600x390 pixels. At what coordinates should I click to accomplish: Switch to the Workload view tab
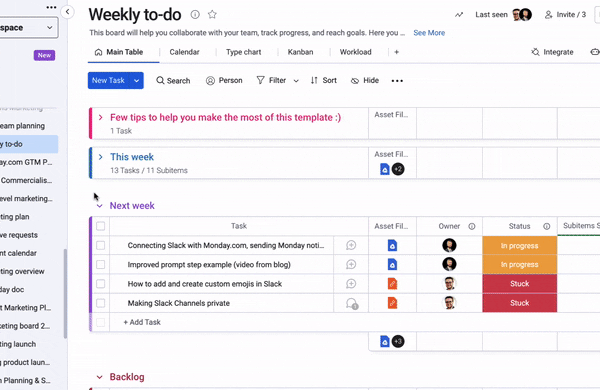(355, 52)
